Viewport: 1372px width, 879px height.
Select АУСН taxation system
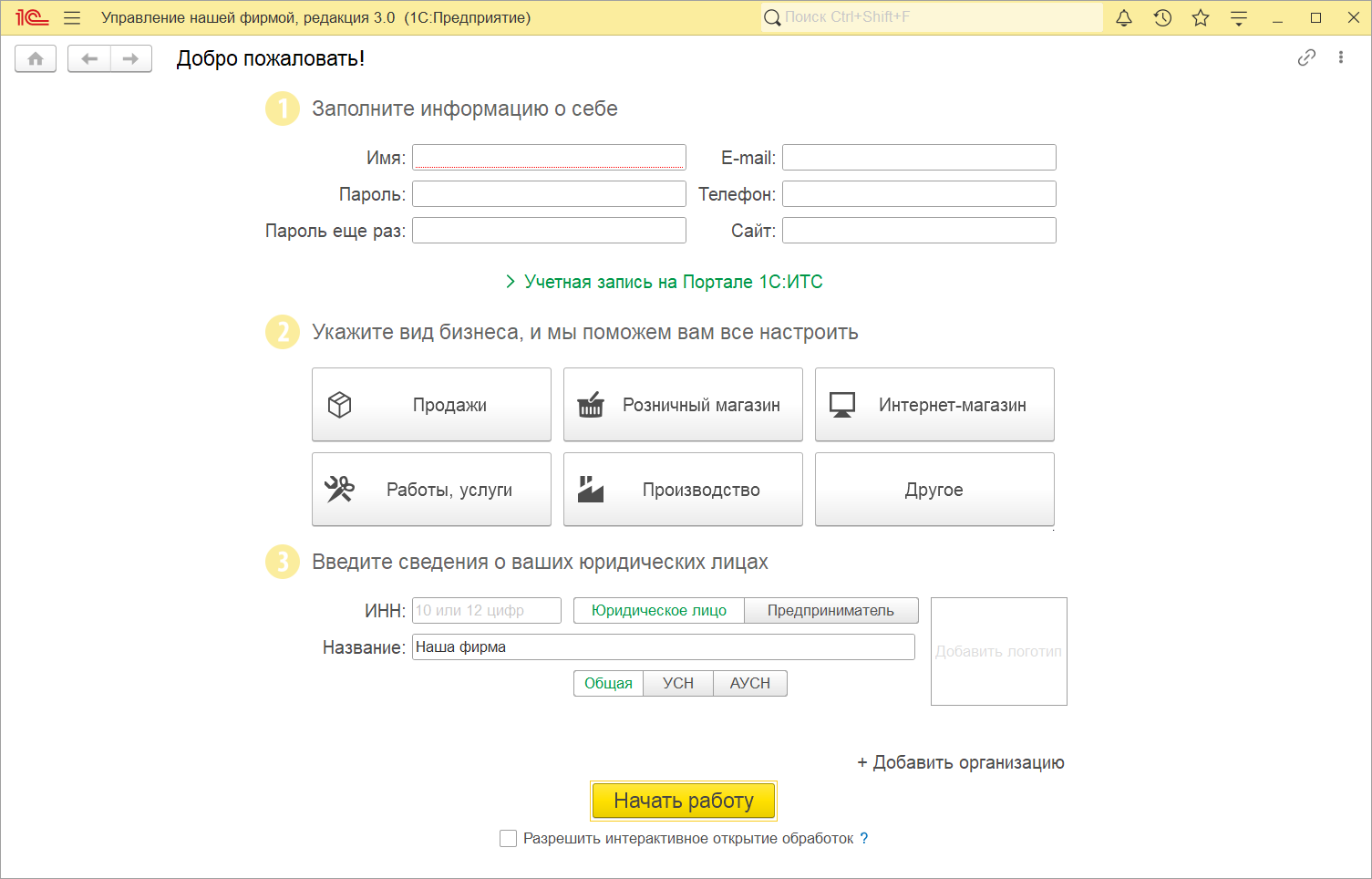coord(750,683)
